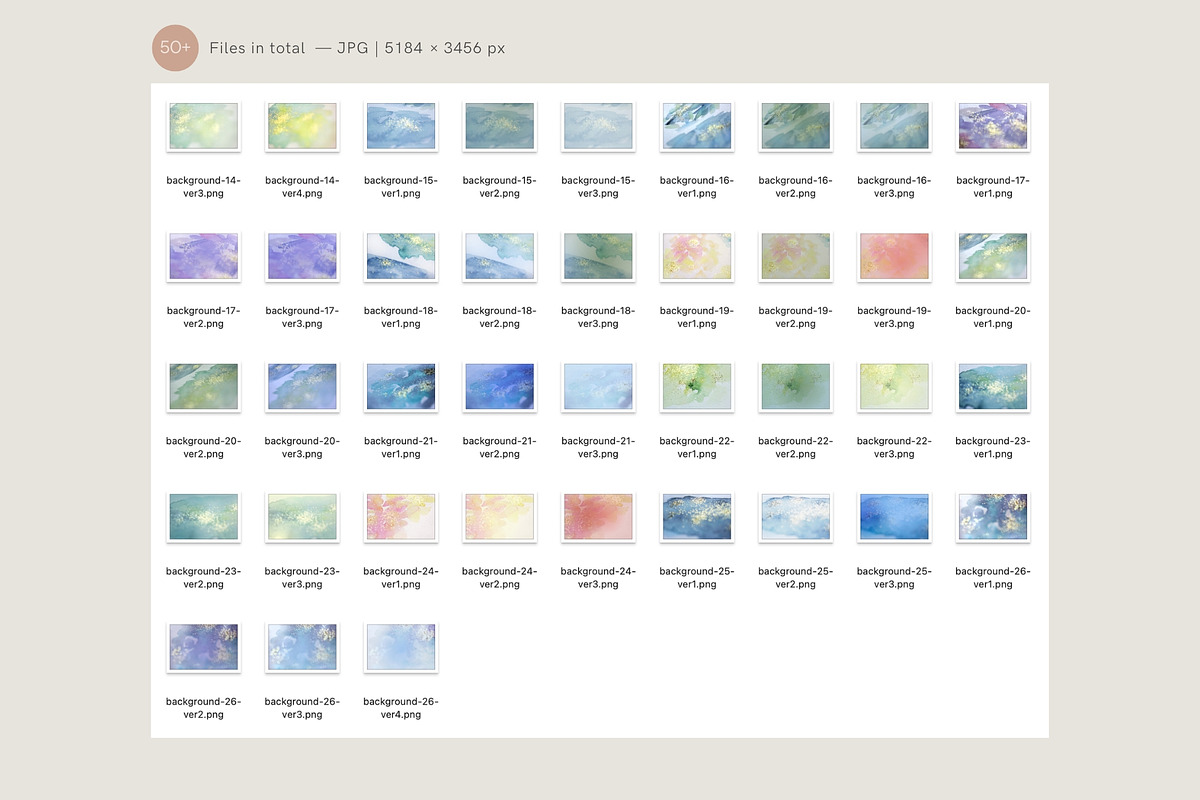The image size is (1200, 800).
Task: Click the file name background-24-ver2.png
Action: [x=500, y=578]
